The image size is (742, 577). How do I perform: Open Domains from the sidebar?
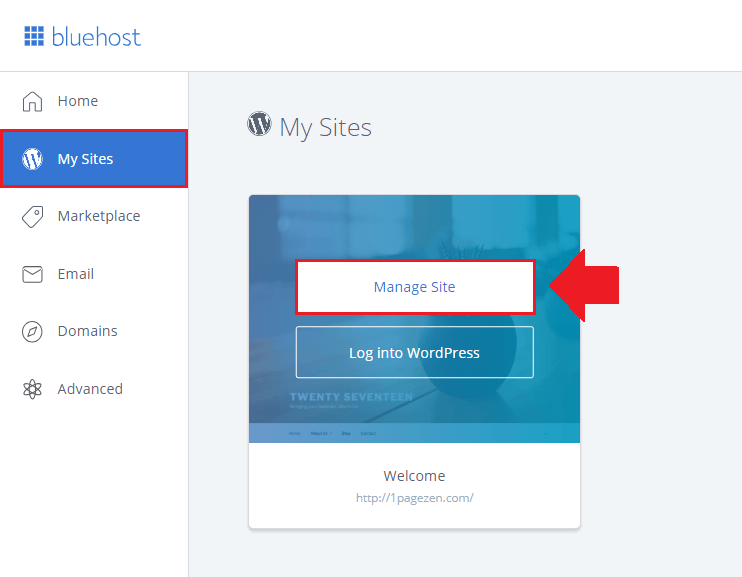(x=94, y=331)
